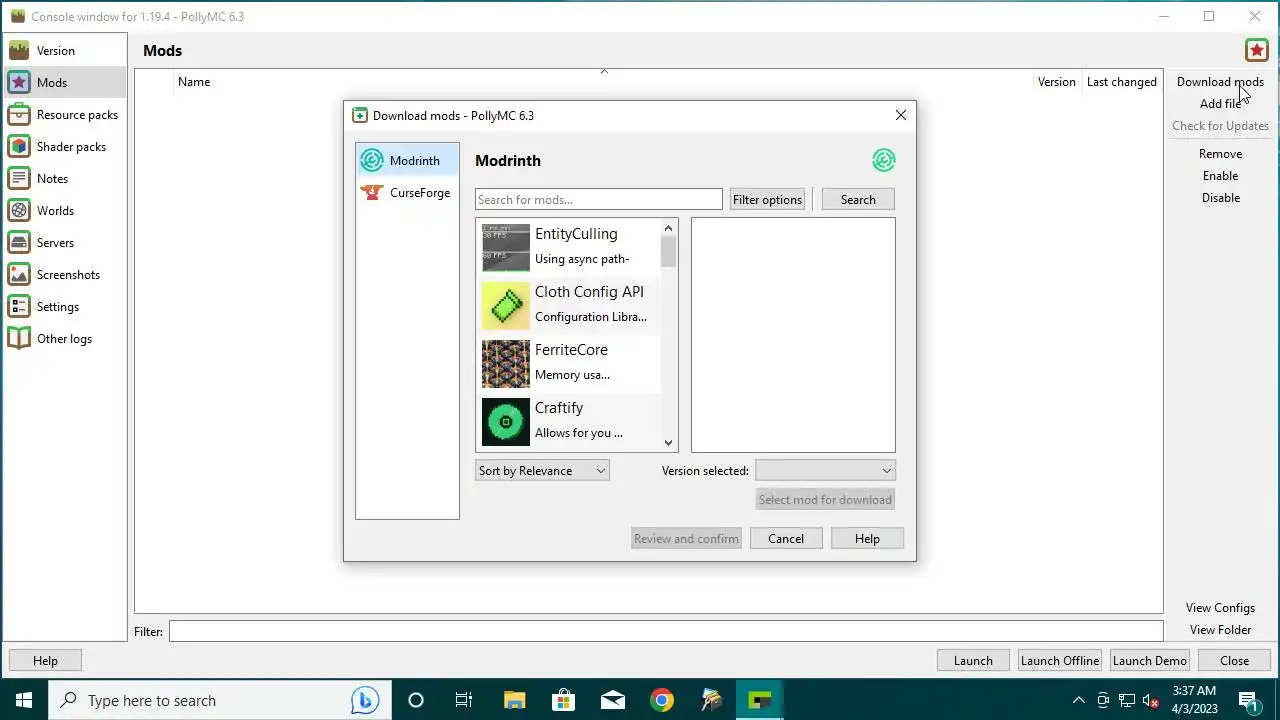Click the EntityCulling mod thumbnail
Screen dimensions: 1280x720
(506, 247)
